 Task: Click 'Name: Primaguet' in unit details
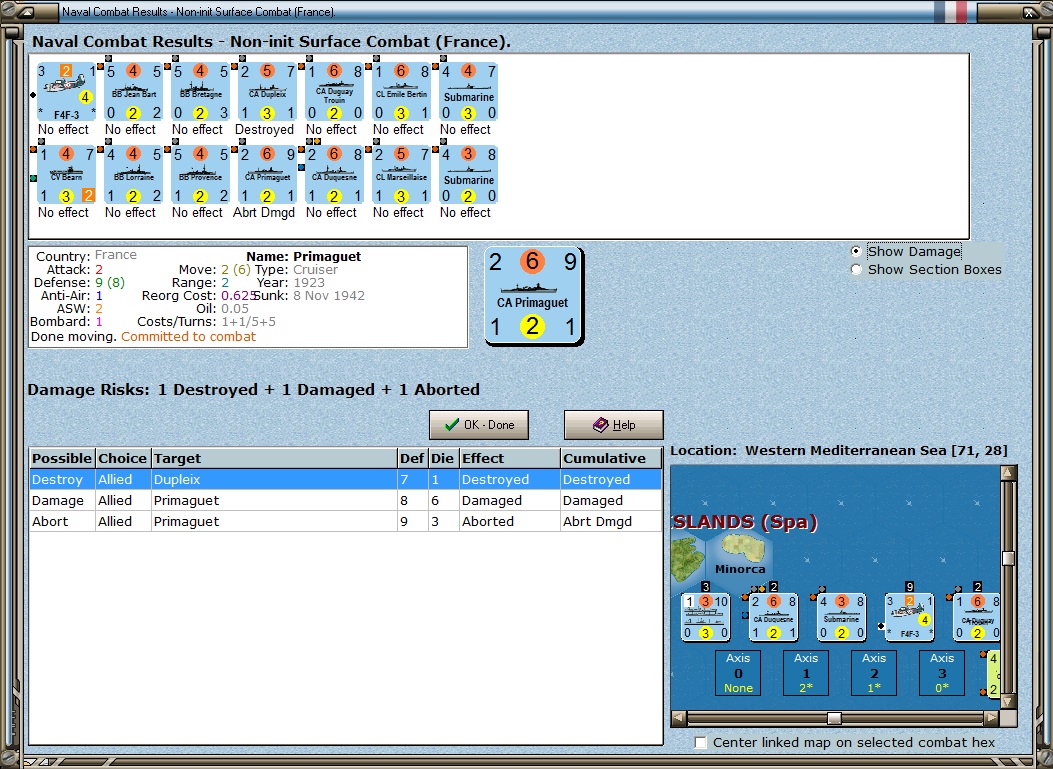tap(304, 257)
